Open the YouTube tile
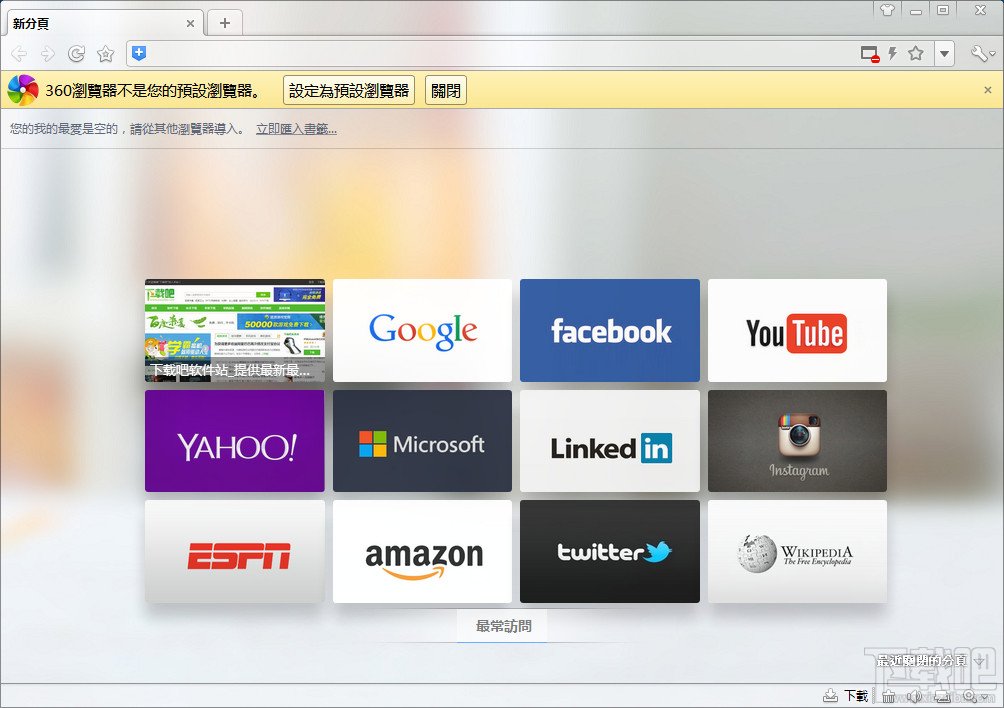The height and width of the screenshot is (708, 1004). tap(797, 330)
